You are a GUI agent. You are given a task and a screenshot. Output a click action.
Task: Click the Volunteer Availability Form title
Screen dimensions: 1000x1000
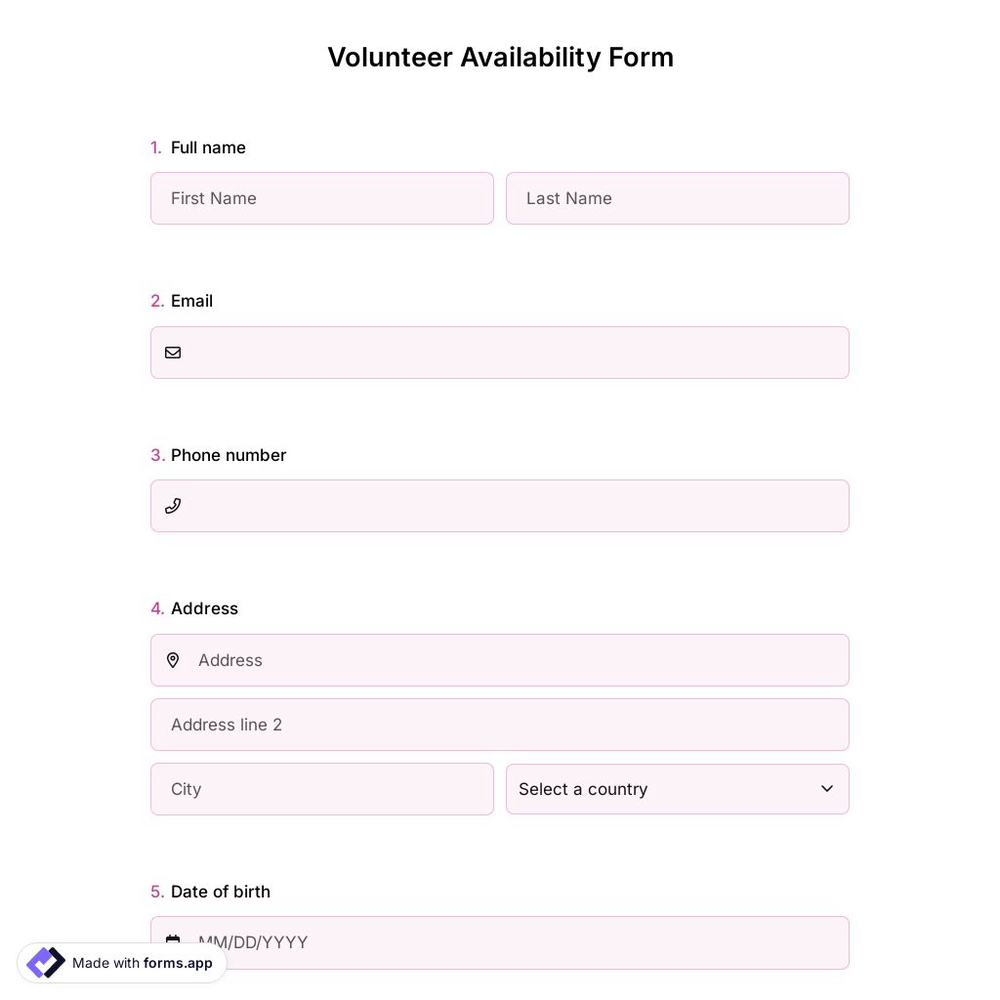500,57
